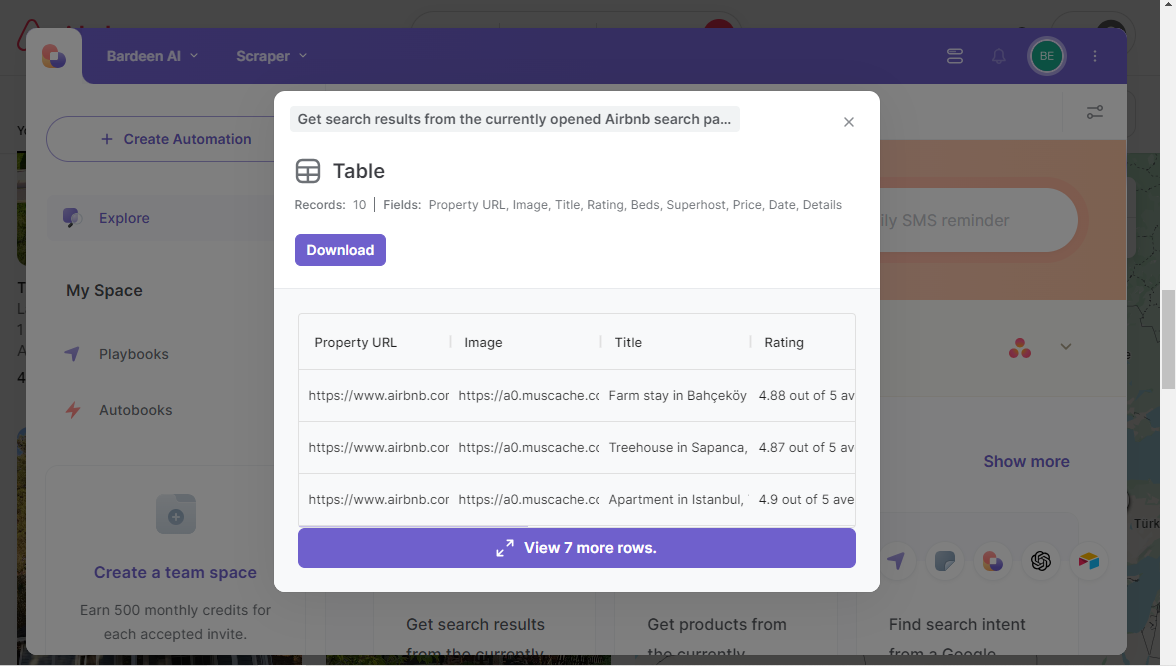The image size is (1176, 666).
Task: Click the 4.87 out of 5 rating cell
Action: pos(806,448)
